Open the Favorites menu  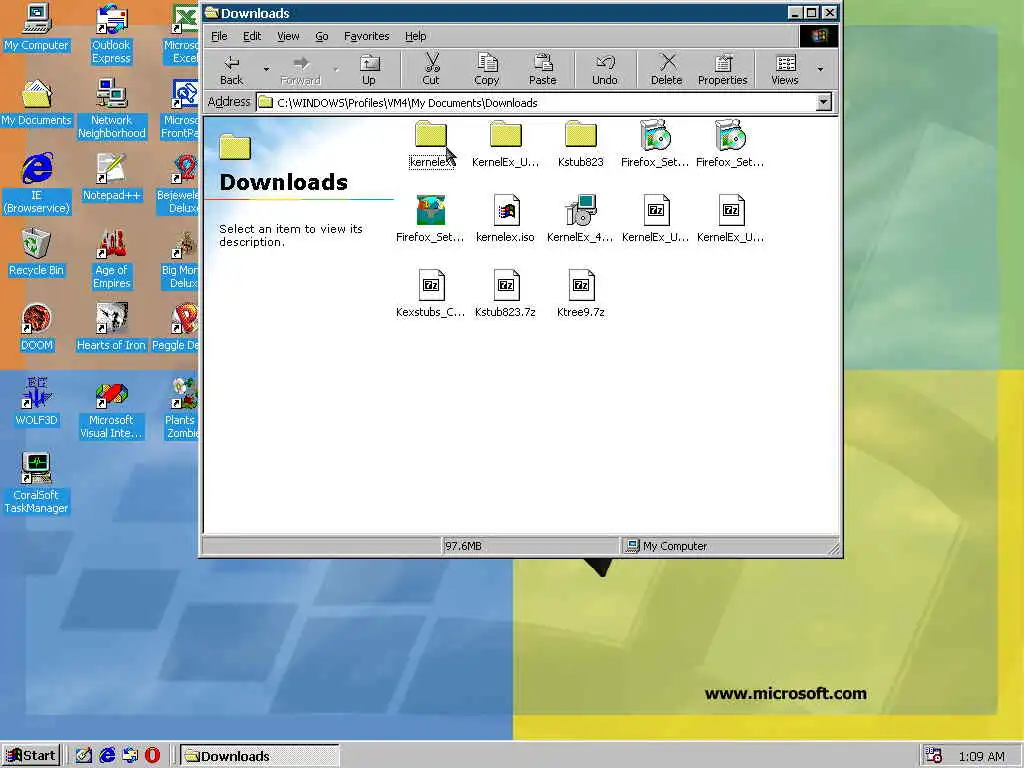click(366, 36)
